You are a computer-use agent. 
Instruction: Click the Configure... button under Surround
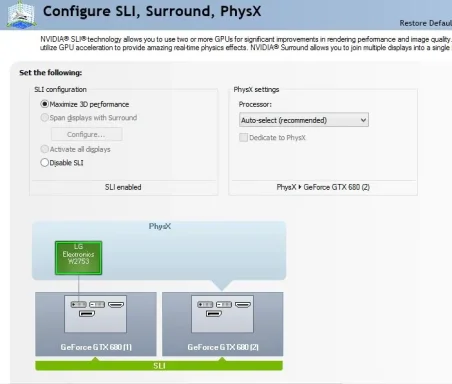click(x=86, y=134)
